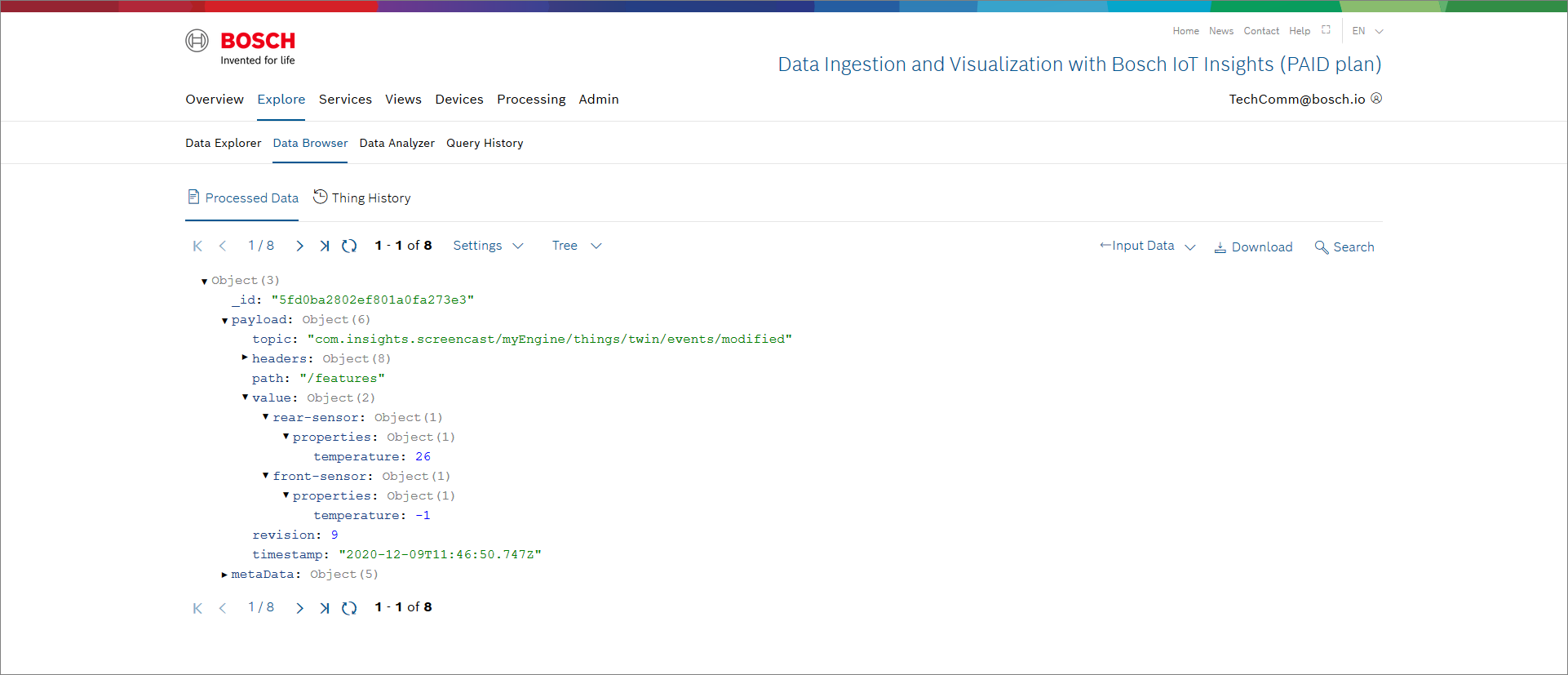Go to first page in top pagination
This screenshot has width=1568, height=675.
click(x=197, y=246)
